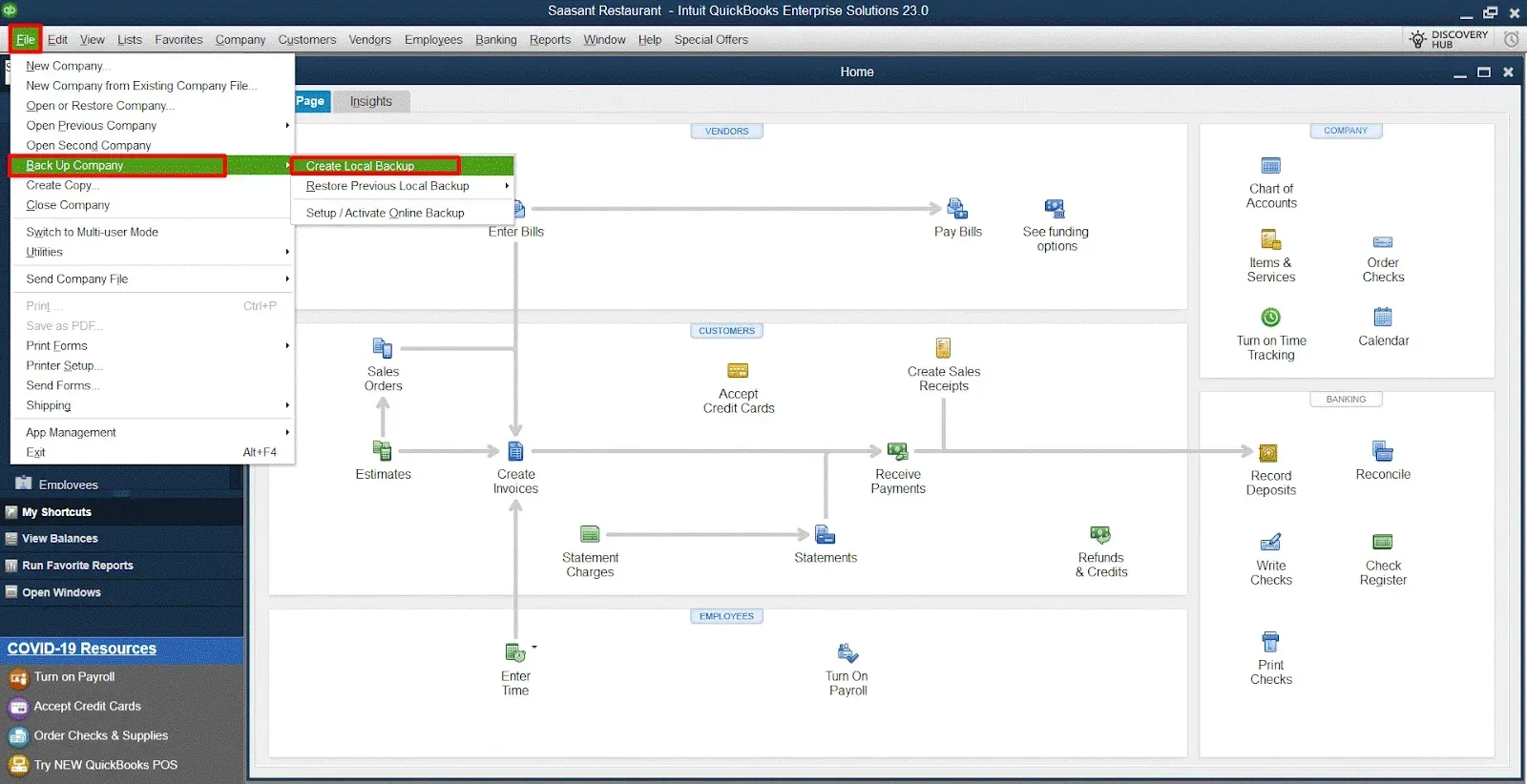Click the Receive Payments icon
Image resolution: width=1527 pixels, height=784 pixels.
pyautogui.click(x=897, y=452)
